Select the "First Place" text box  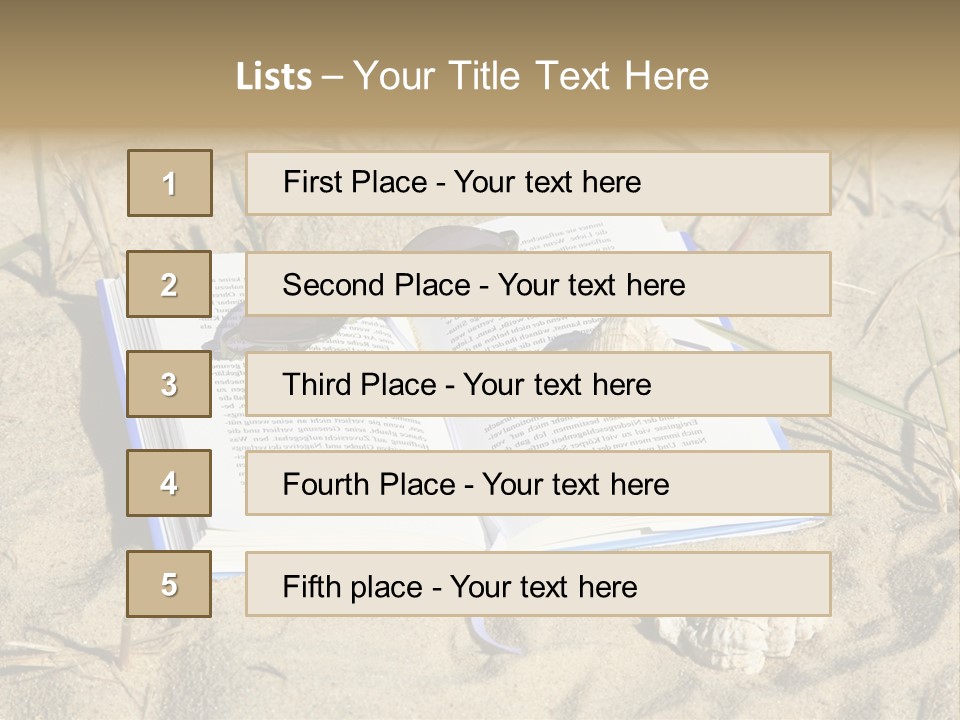click(x=538, y=183)
